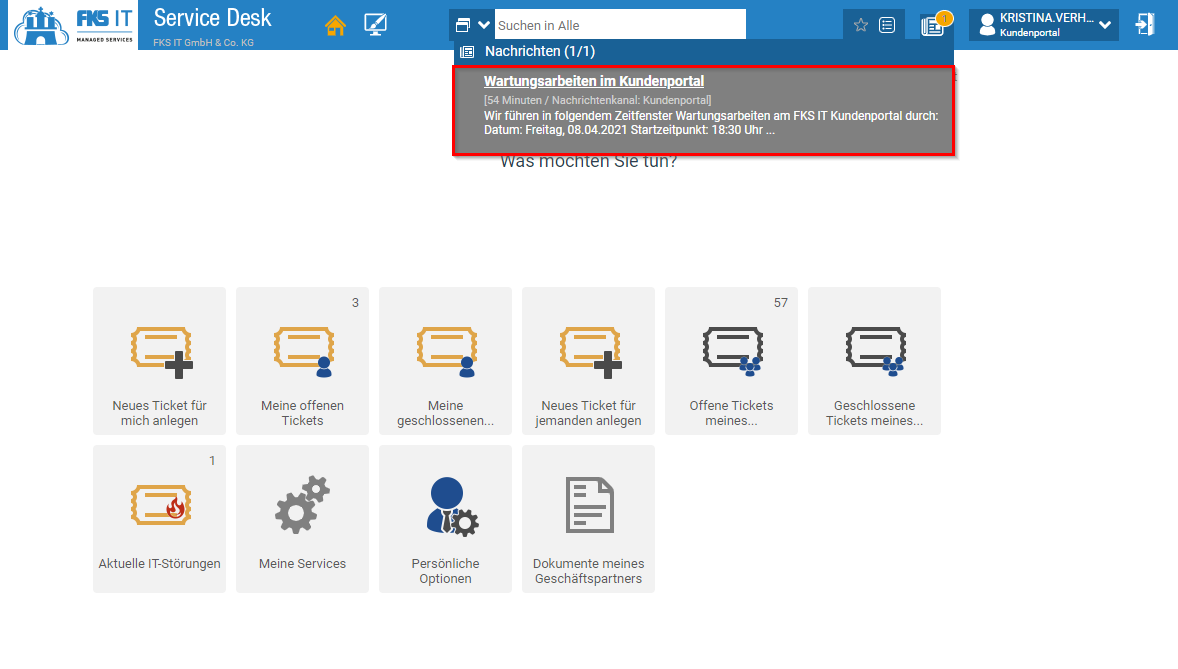Click the orange home icon
This screenshot has height=669, width=1178.
pos(335,26)
